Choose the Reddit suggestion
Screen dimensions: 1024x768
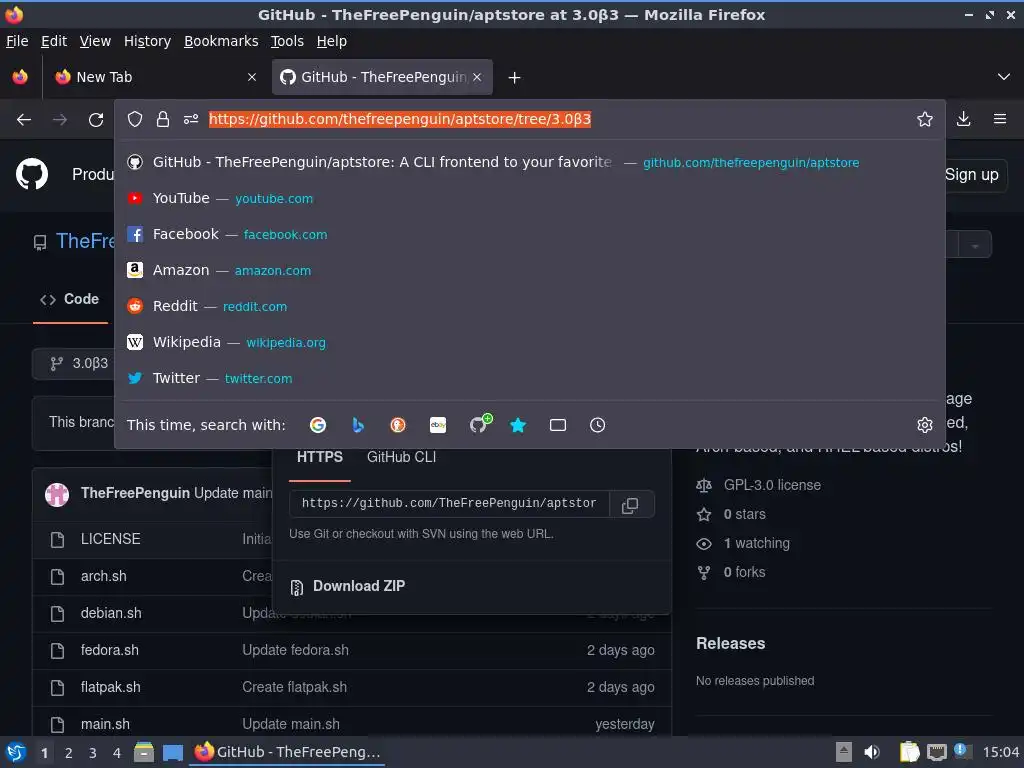(x=530, y=306)
